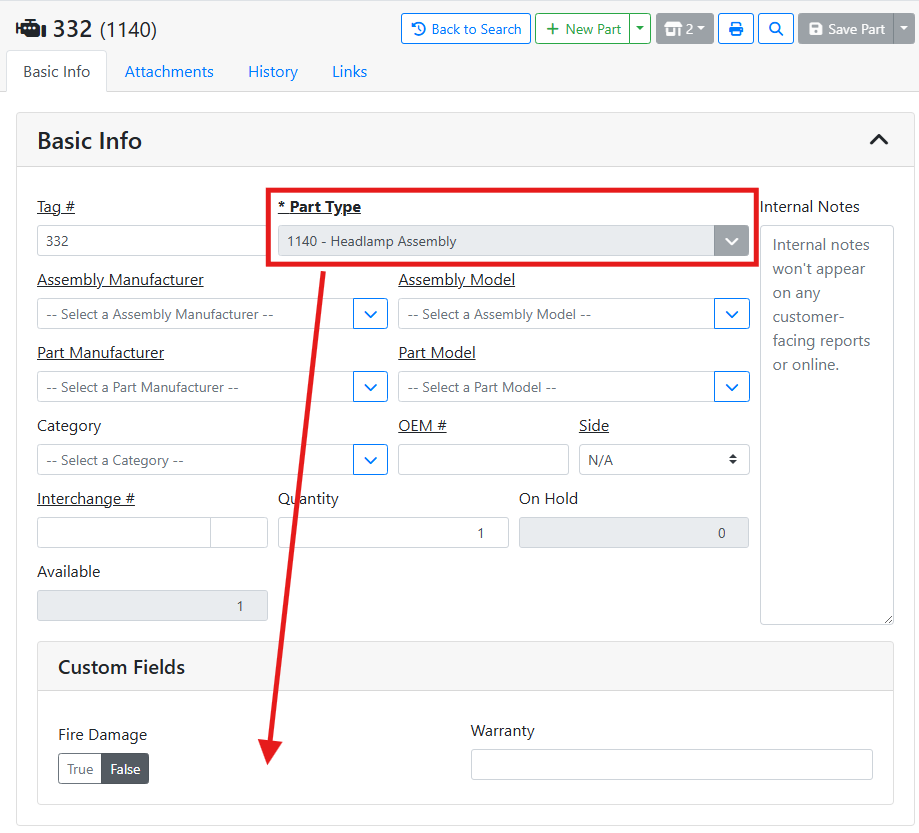The image size is (919, 833).
Task: Open the New Part dropdown caret
Action: (x=640, y=29)
